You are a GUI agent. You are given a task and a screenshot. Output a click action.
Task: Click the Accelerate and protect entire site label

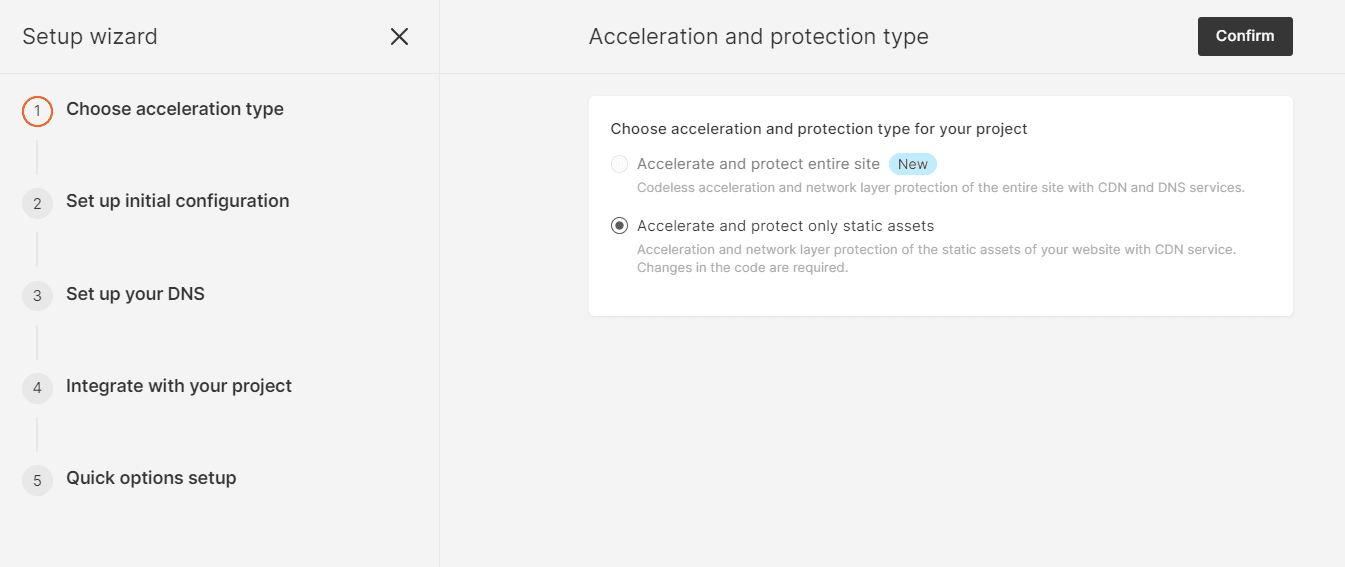click(758, 164)
